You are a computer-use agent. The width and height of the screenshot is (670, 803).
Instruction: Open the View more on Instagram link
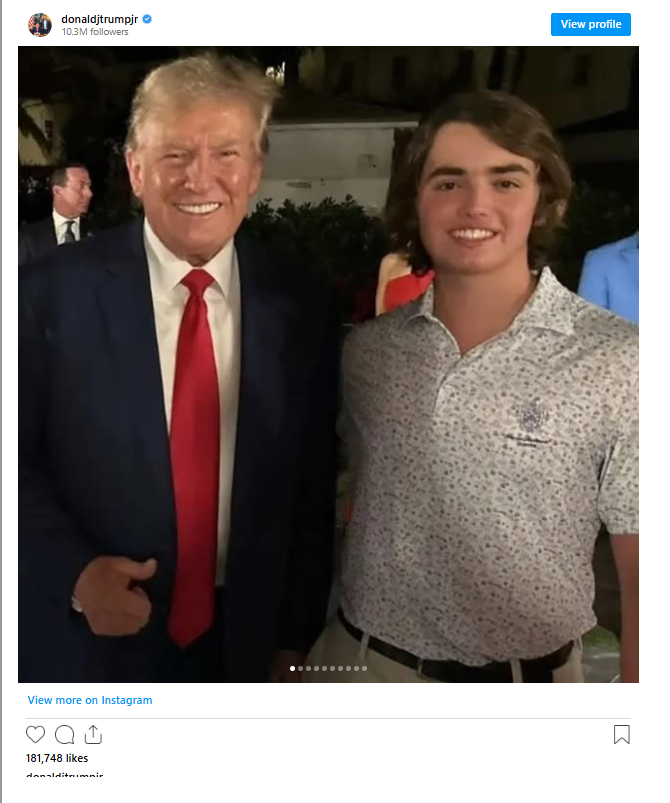point(90,700)
